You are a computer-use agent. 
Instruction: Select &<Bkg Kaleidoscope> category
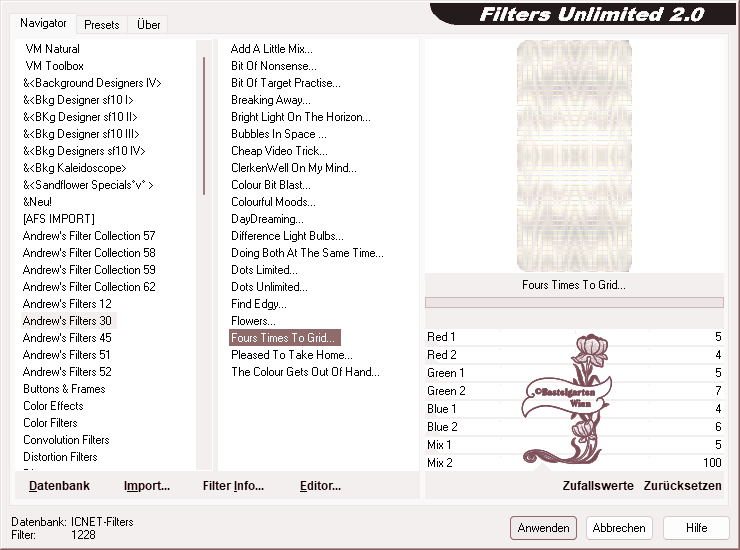tap(75, 168)
